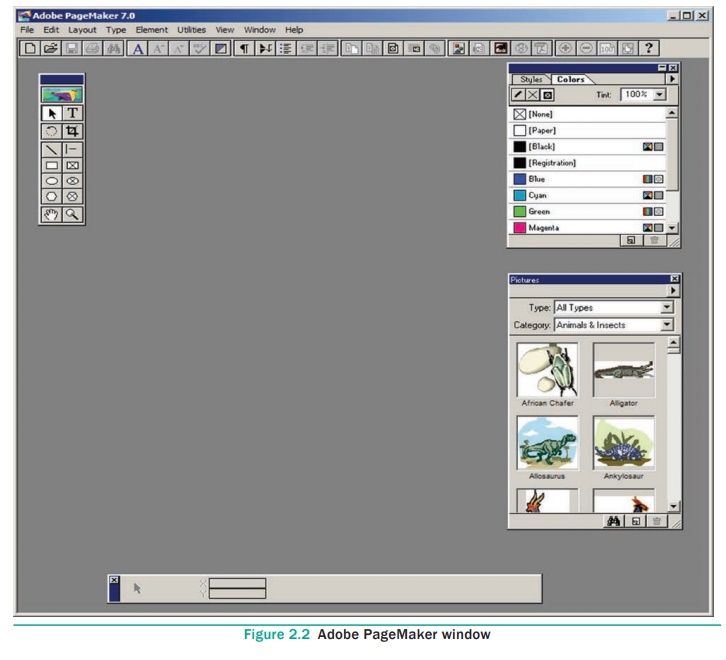The image size is (726, 660).
Task: Select the Pointer tool in the toolbox
Action: pyautogui.click(x=51, y=113)
